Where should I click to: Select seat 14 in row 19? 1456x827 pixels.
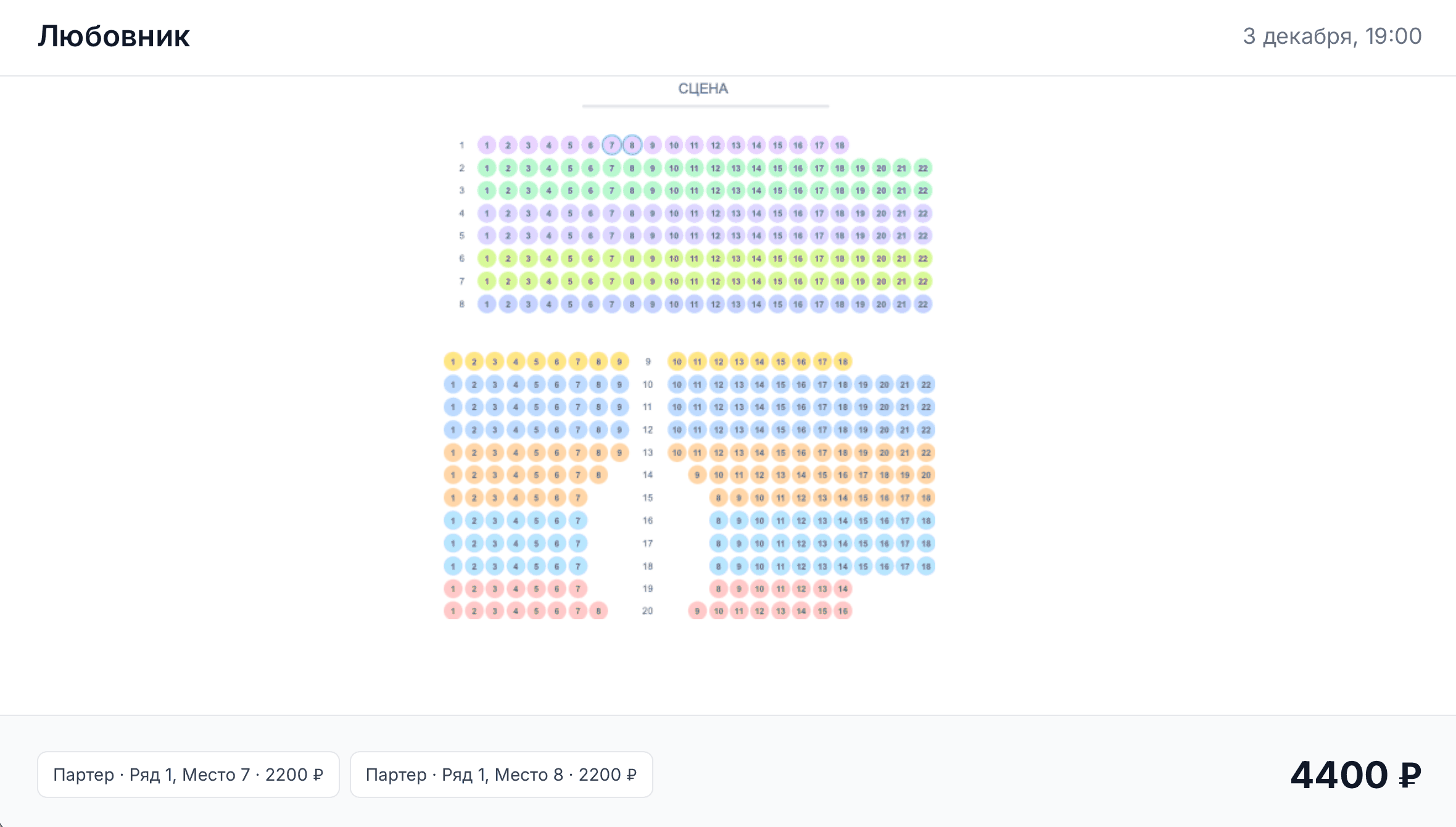click(x=843, y=589)
